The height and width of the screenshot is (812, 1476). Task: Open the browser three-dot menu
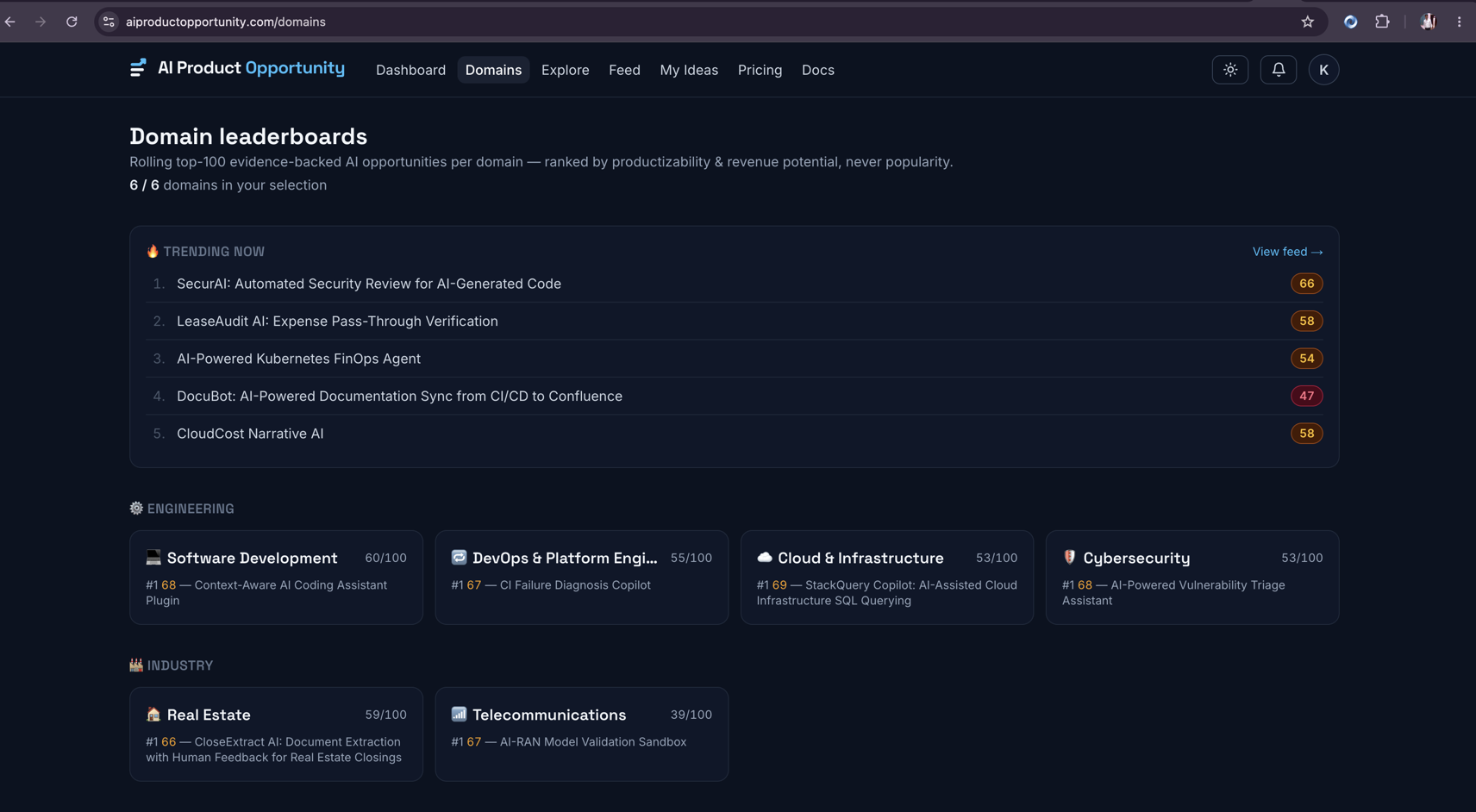[x=1459, y=22]
